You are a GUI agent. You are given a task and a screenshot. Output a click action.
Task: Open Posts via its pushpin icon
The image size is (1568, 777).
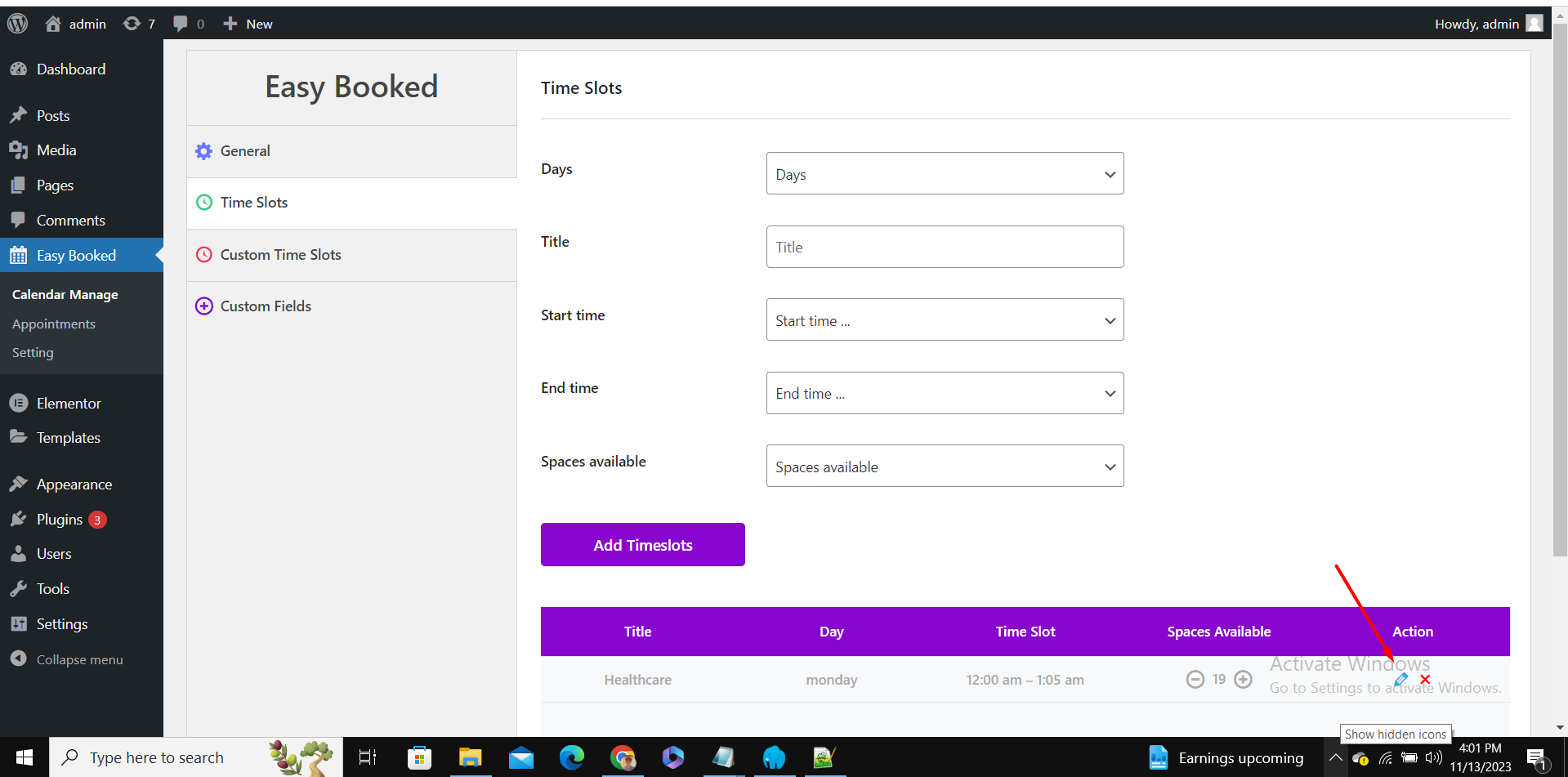tap(19, 115)
